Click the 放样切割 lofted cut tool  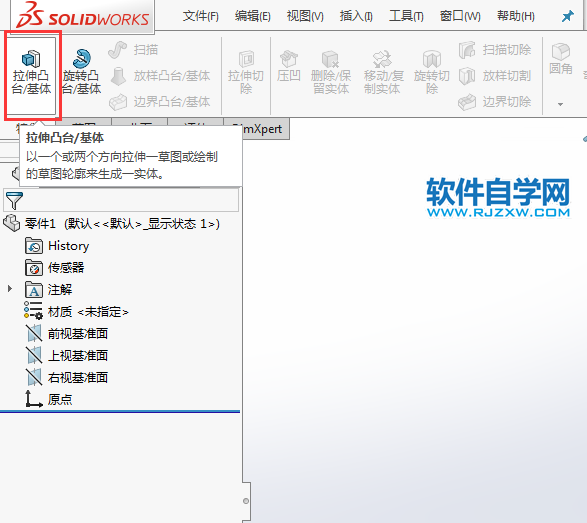click(495, 76)
